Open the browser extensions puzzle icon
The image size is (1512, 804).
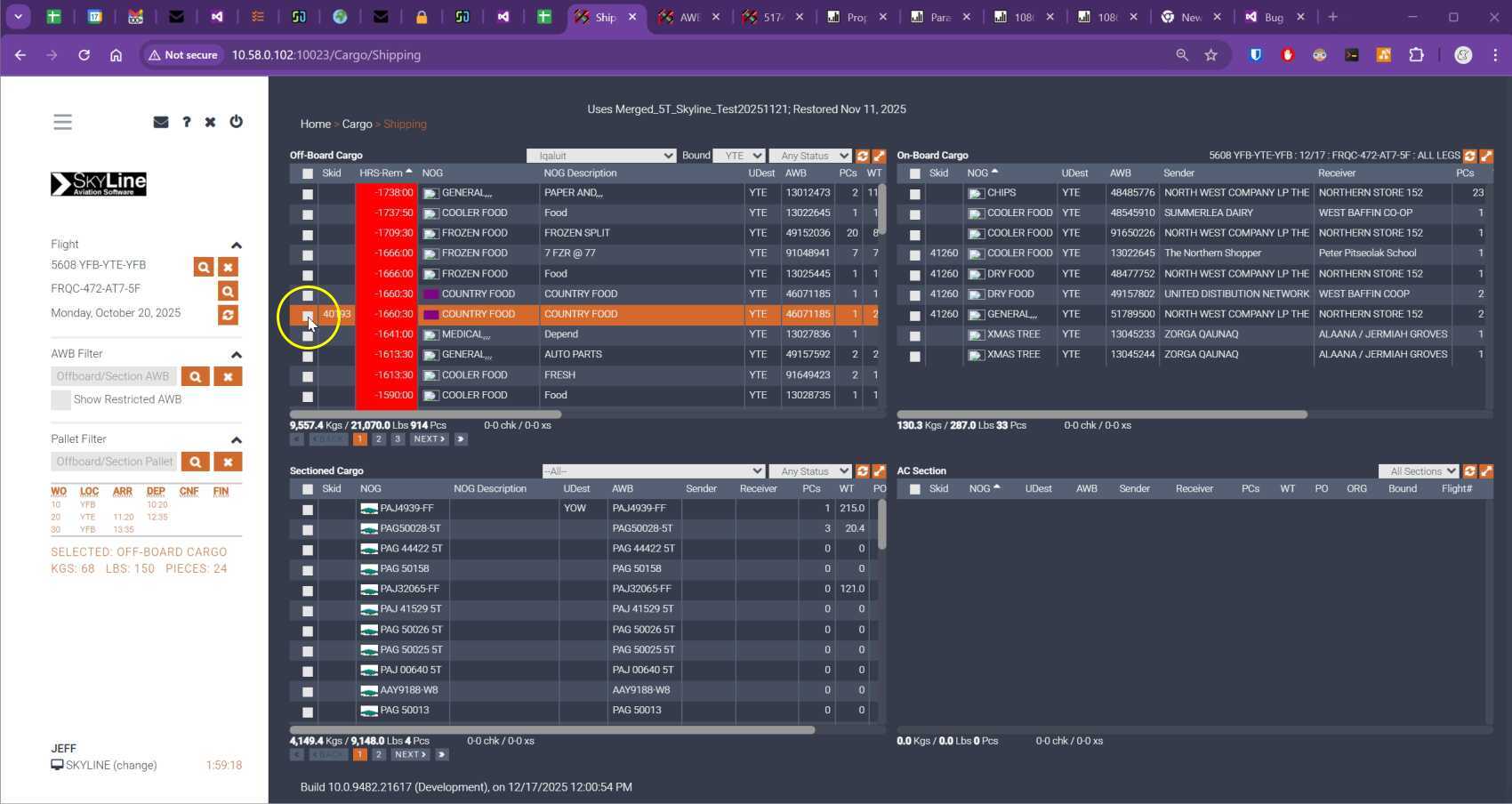click(x=1416, y=55)
